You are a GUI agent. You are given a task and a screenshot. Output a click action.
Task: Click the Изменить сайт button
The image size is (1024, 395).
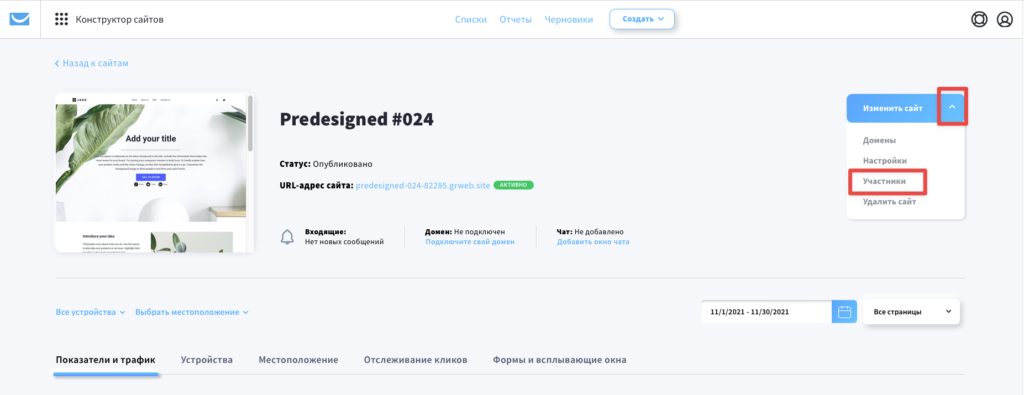point(893,108)
